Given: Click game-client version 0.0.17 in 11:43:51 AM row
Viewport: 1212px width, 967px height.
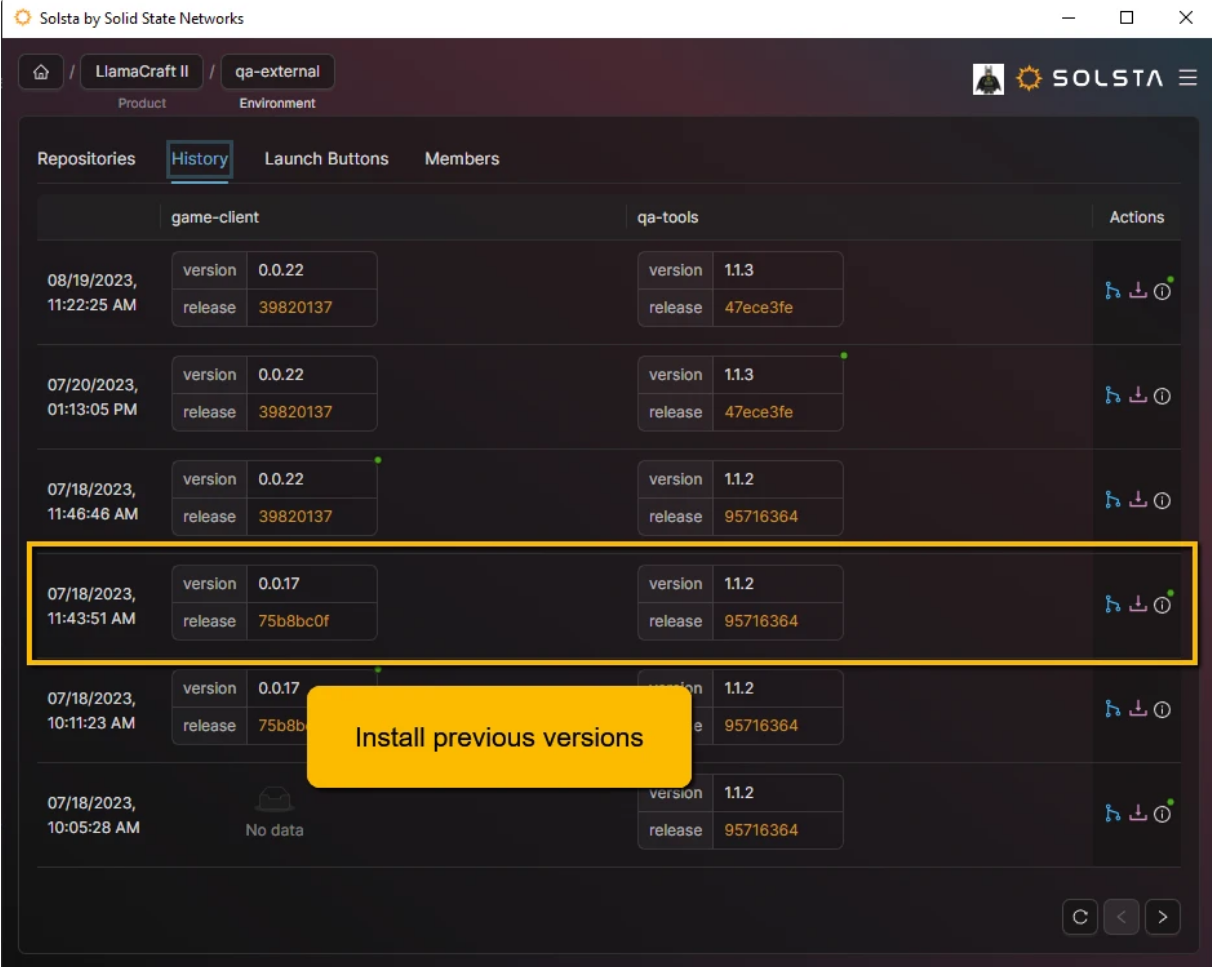Looking at the screenshot, I should click(278, 584).
